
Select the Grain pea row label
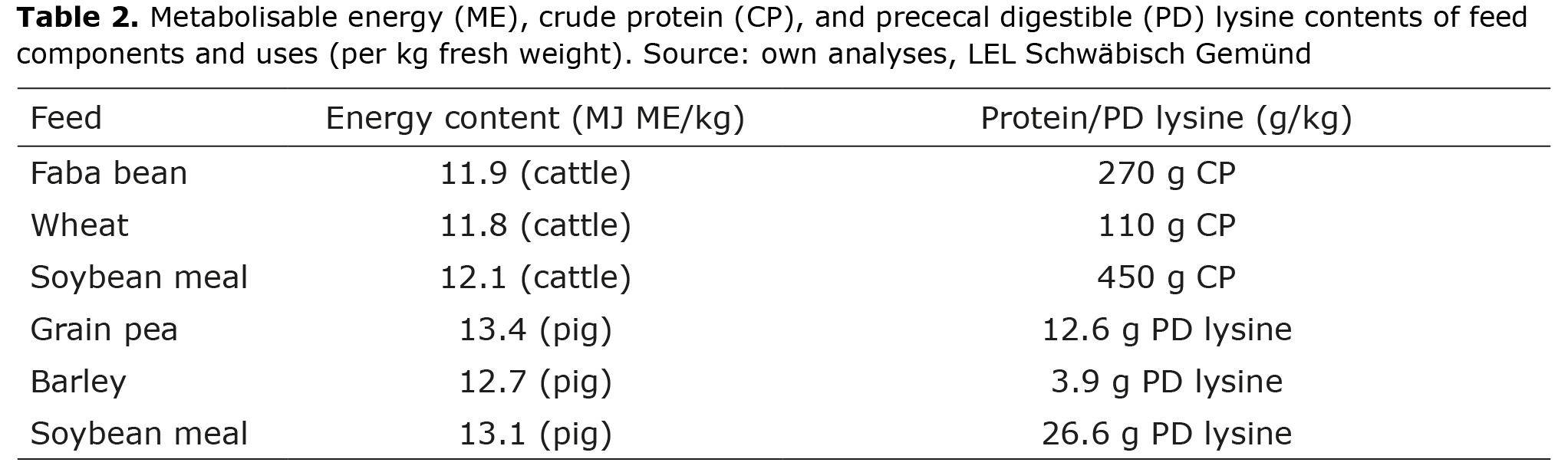coord(104,330)
